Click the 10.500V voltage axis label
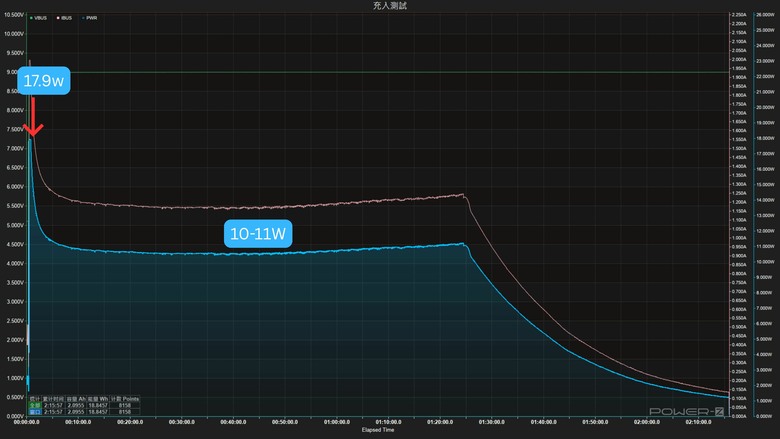780x439 pixels. tap(14, 15)
